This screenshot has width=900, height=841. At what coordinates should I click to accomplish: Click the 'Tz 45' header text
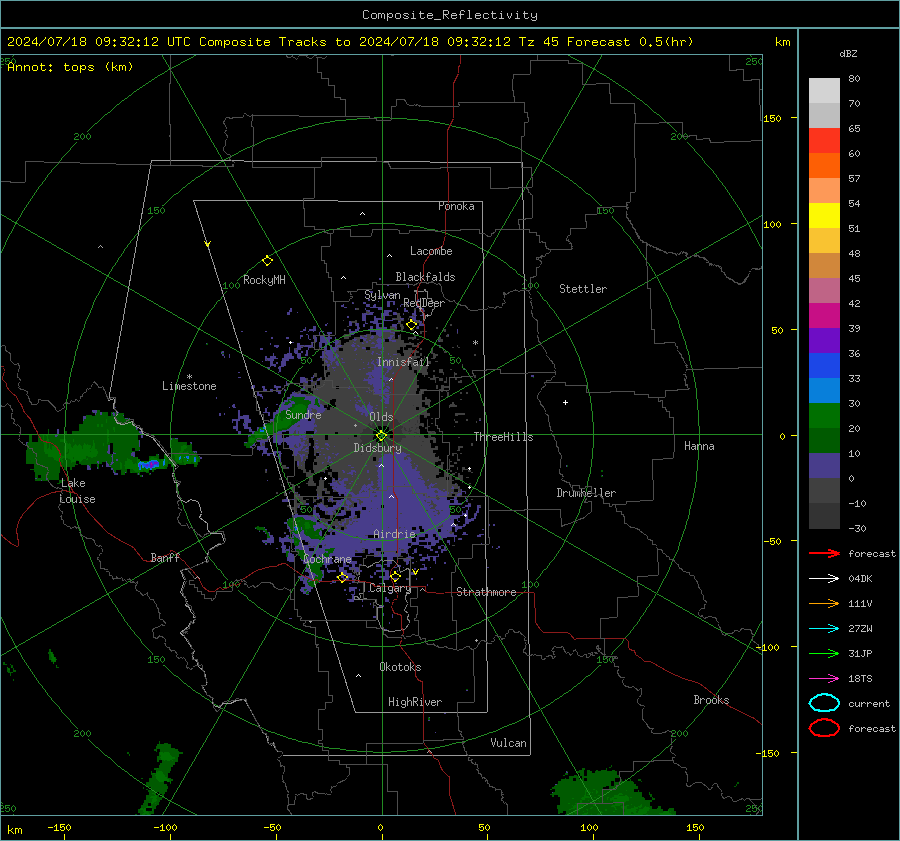point(538,42)
